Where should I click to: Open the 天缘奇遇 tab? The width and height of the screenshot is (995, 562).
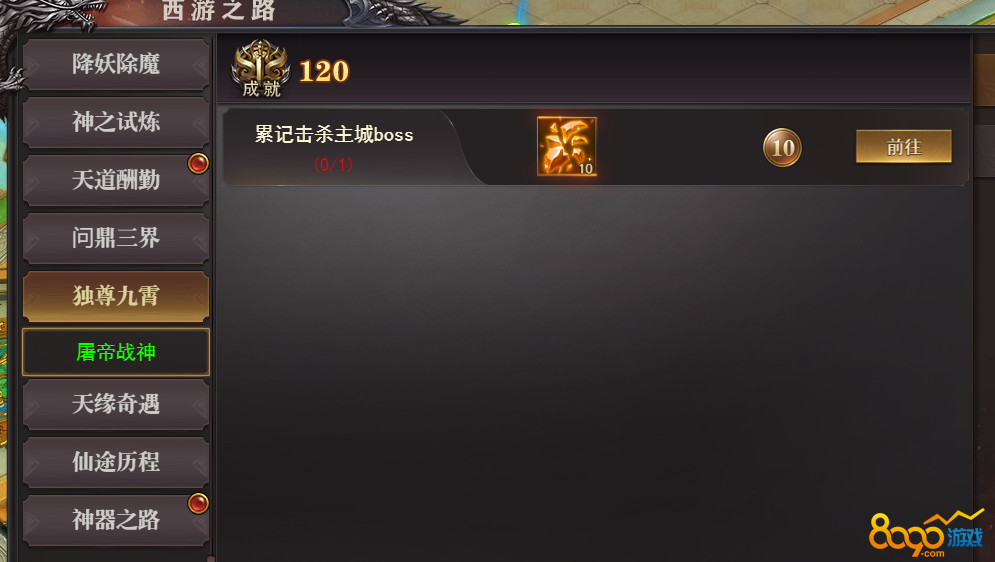tap(116, 404)
